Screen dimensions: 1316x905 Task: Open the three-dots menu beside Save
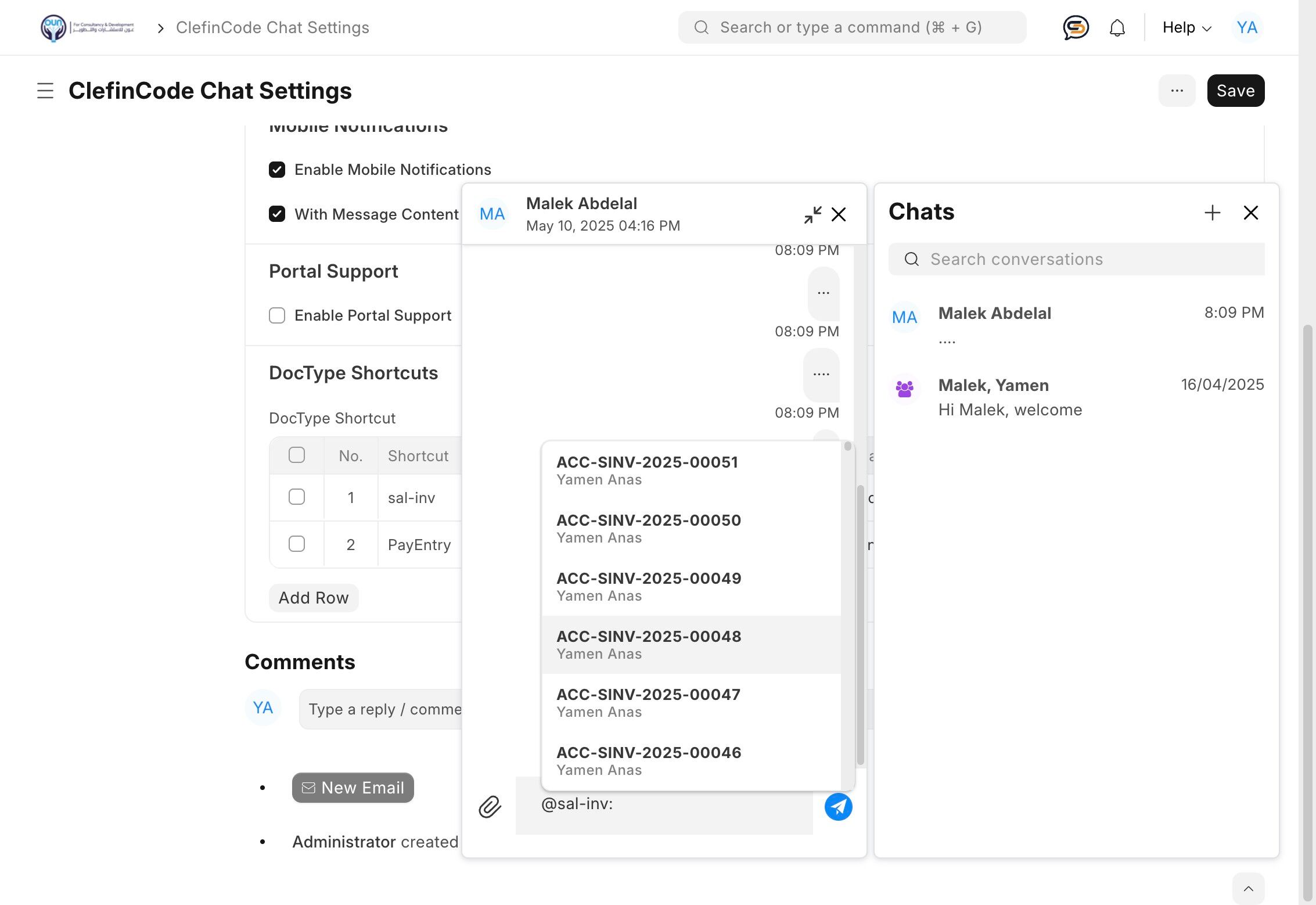(x=1177, y=91)
